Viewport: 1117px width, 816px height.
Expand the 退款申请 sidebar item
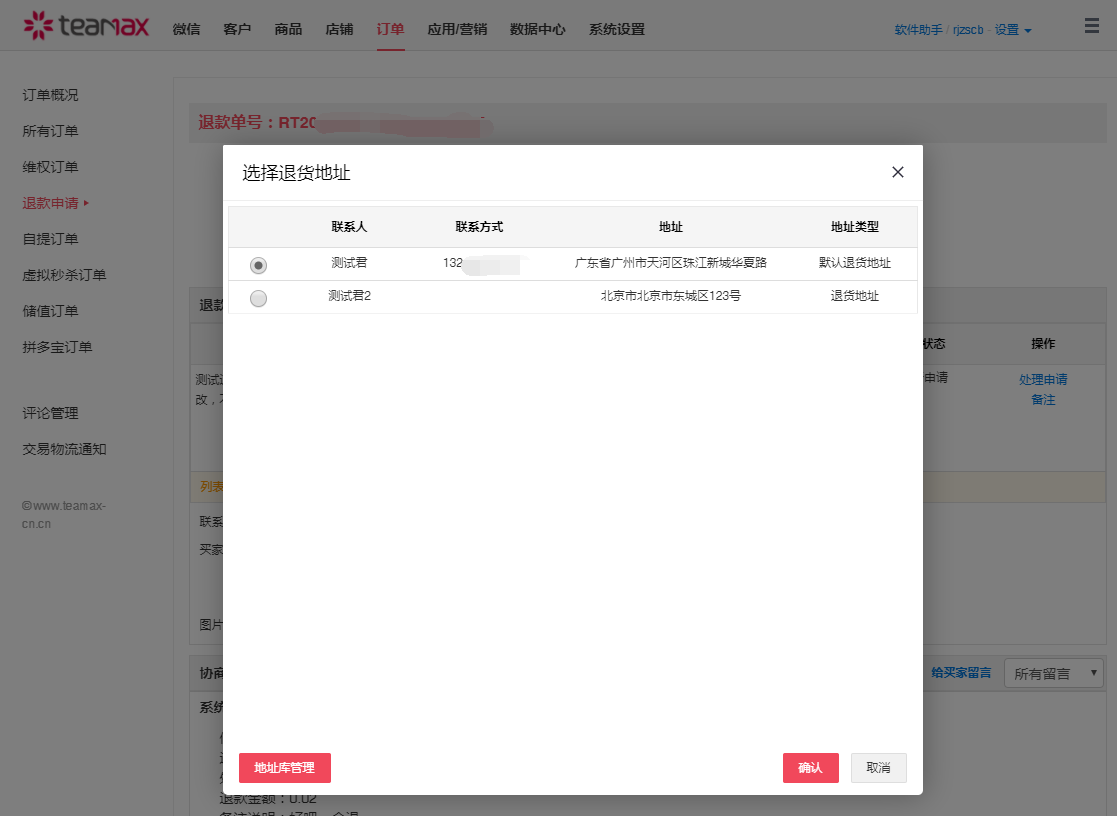56,203
